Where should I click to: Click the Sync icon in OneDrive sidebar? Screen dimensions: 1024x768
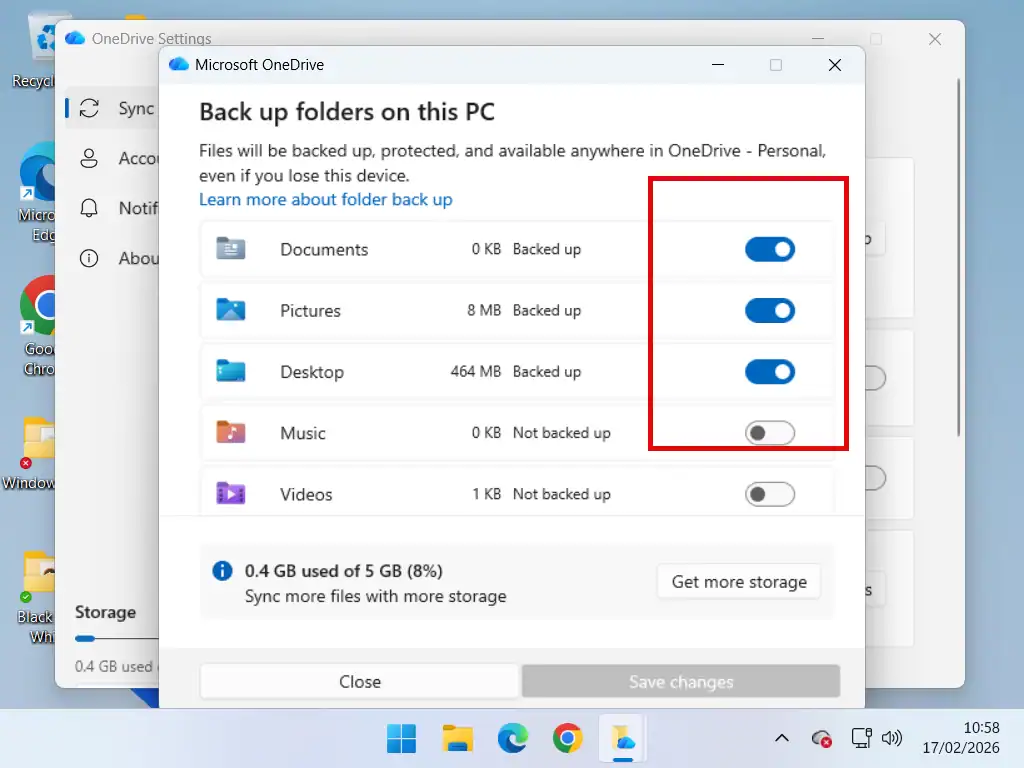pos(89,108)
